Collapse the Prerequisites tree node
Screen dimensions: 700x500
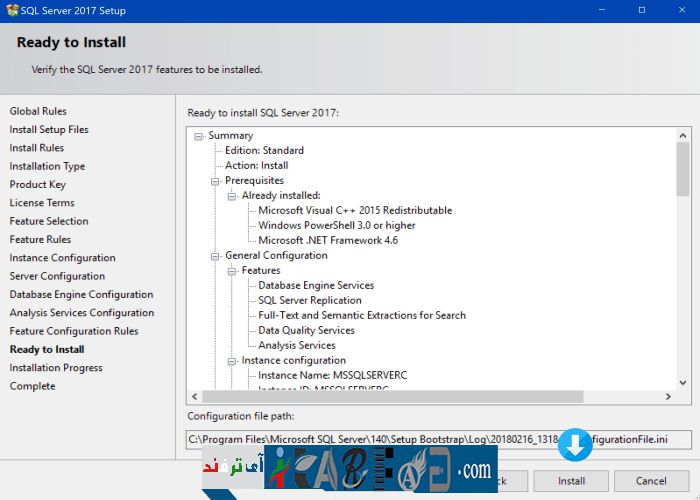[215, 181]
